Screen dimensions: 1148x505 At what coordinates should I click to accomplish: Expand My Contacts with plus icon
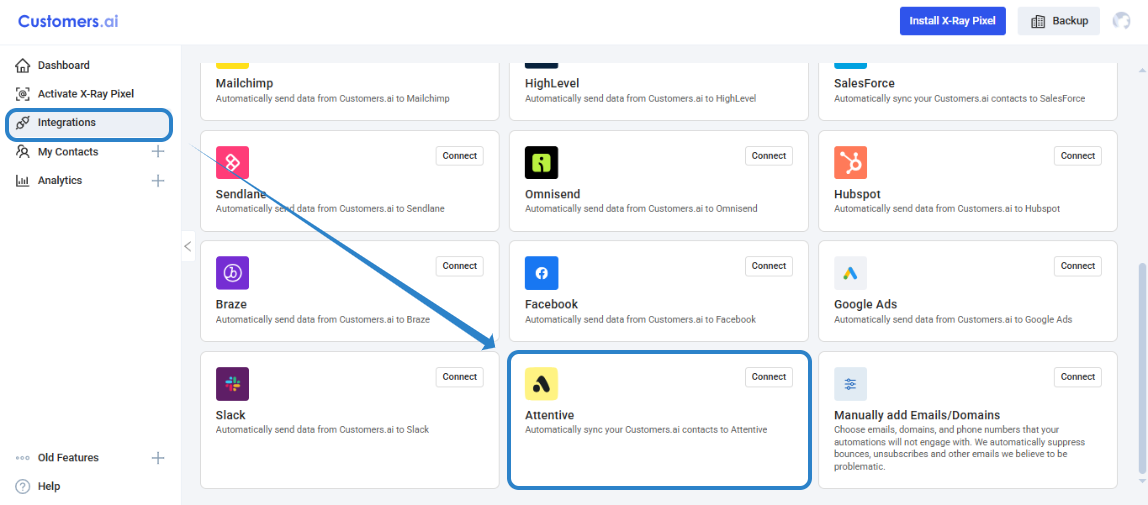157,152
